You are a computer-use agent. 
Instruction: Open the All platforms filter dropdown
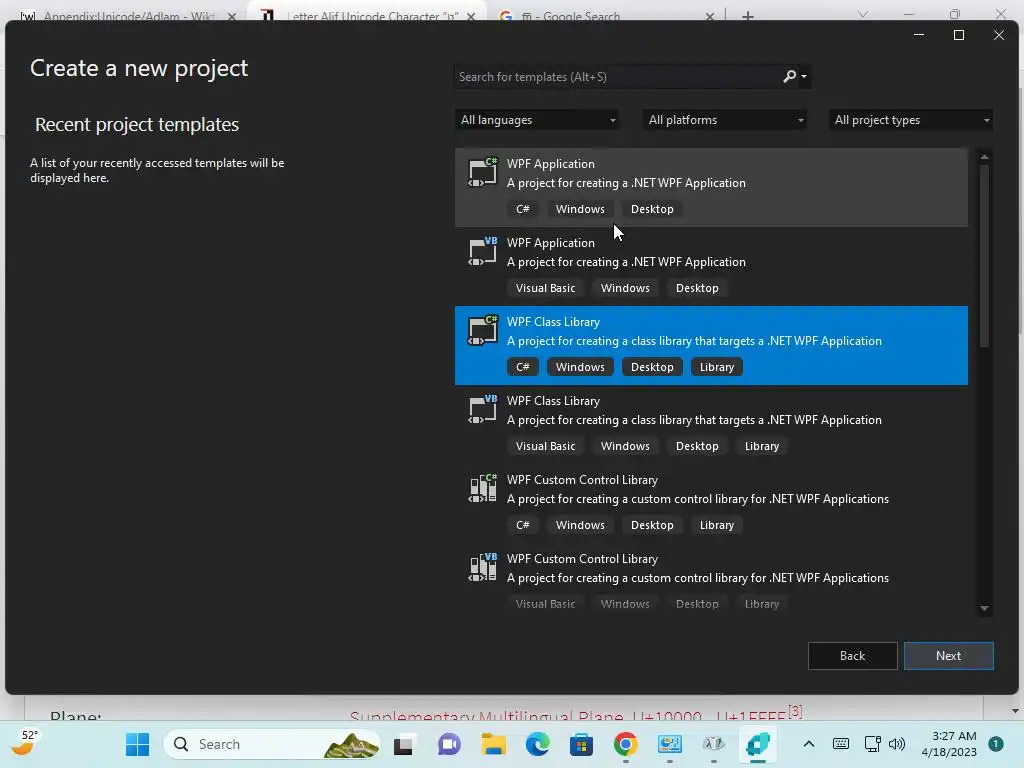pos(725,120)
